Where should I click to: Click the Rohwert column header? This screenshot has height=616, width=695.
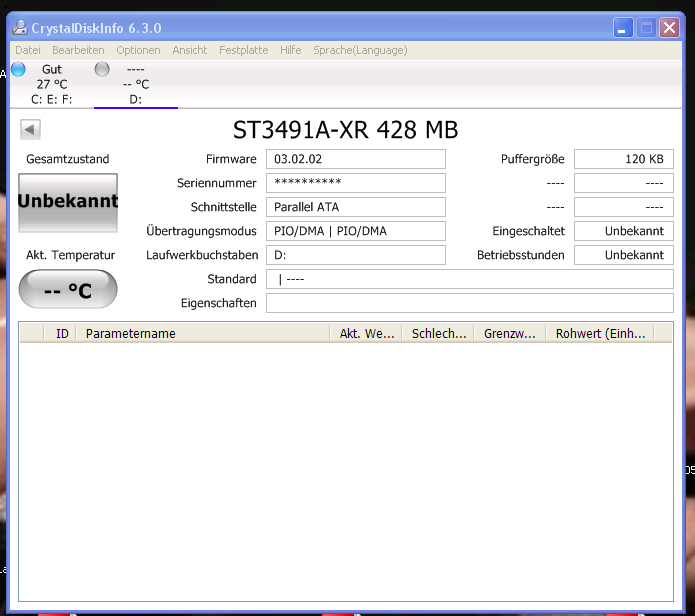click(600, 334)
